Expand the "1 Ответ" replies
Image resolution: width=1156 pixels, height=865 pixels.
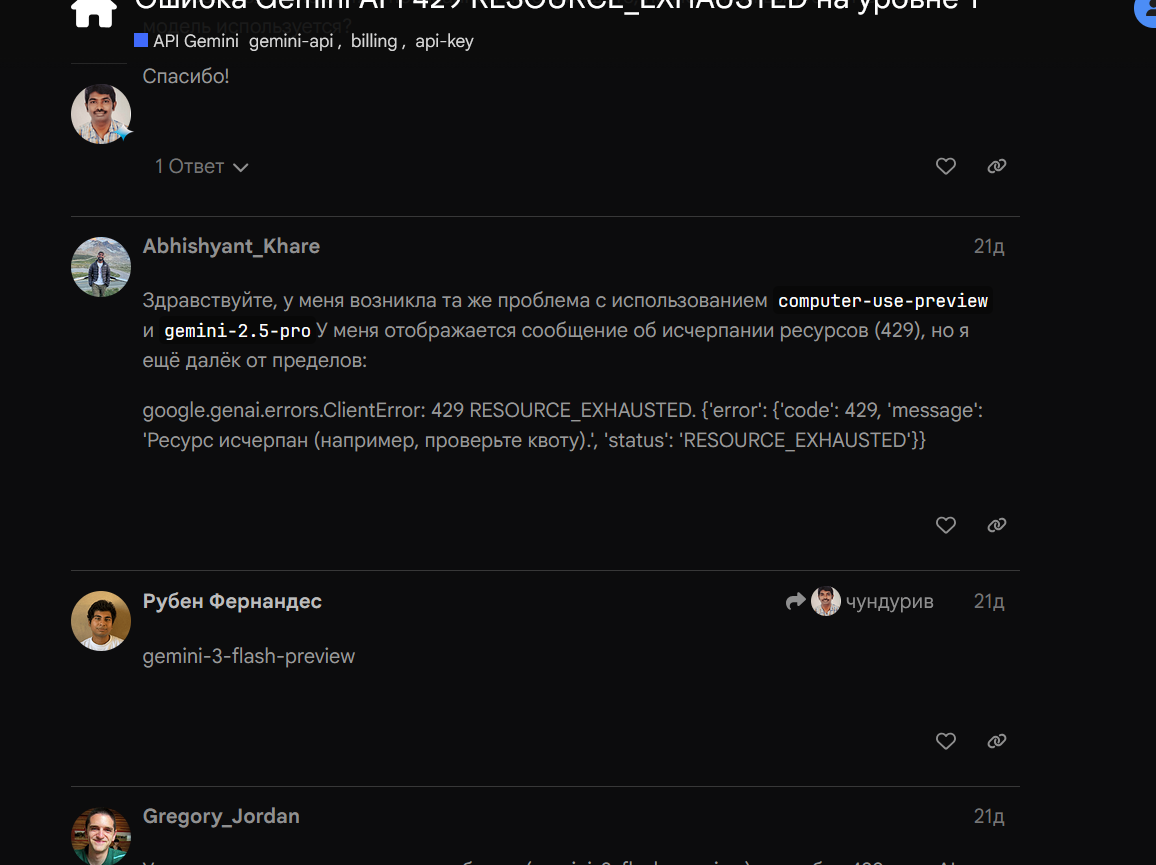coord(201,167)
